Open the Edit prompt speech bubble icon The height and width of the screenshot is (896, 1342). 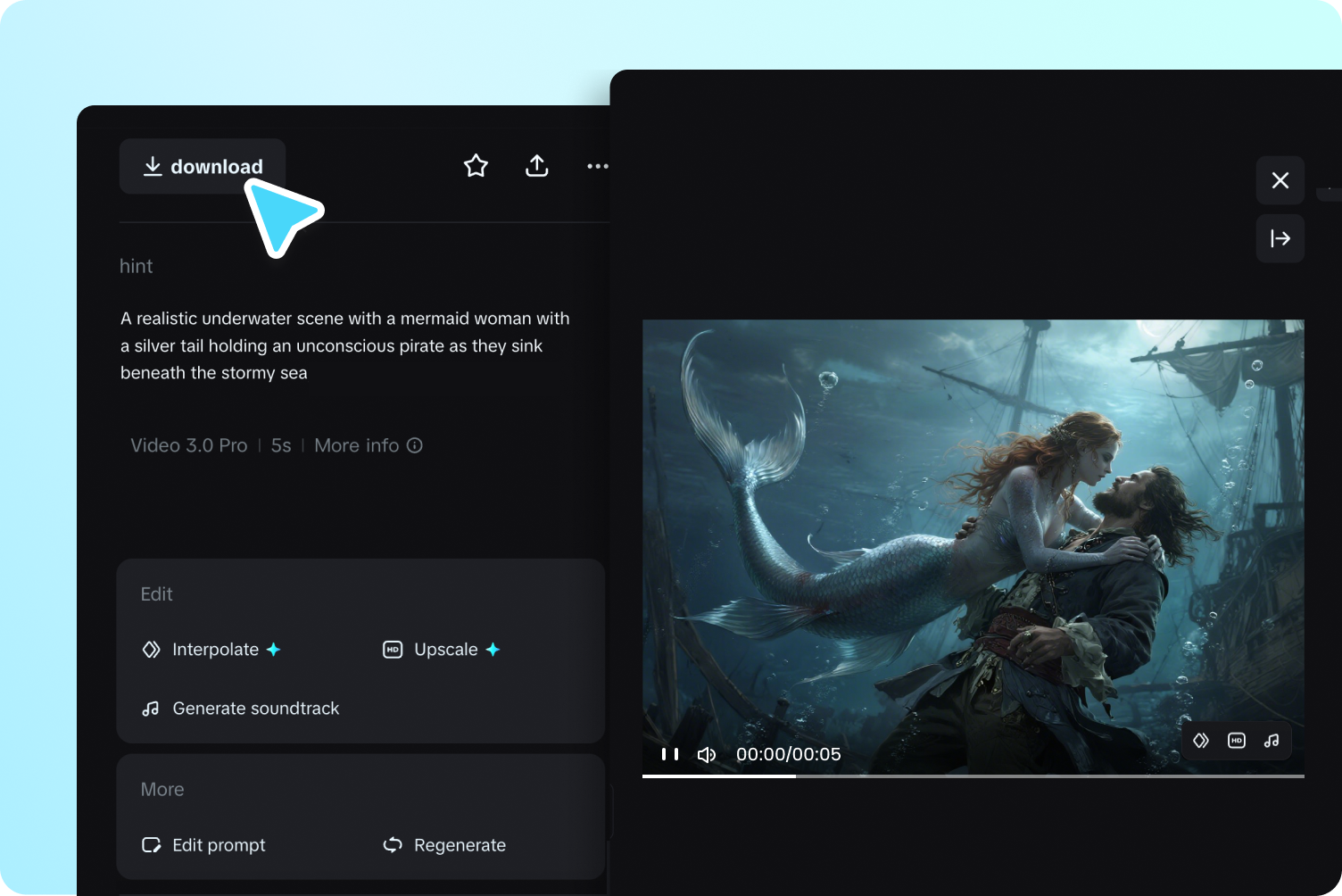tap(151, 844)
